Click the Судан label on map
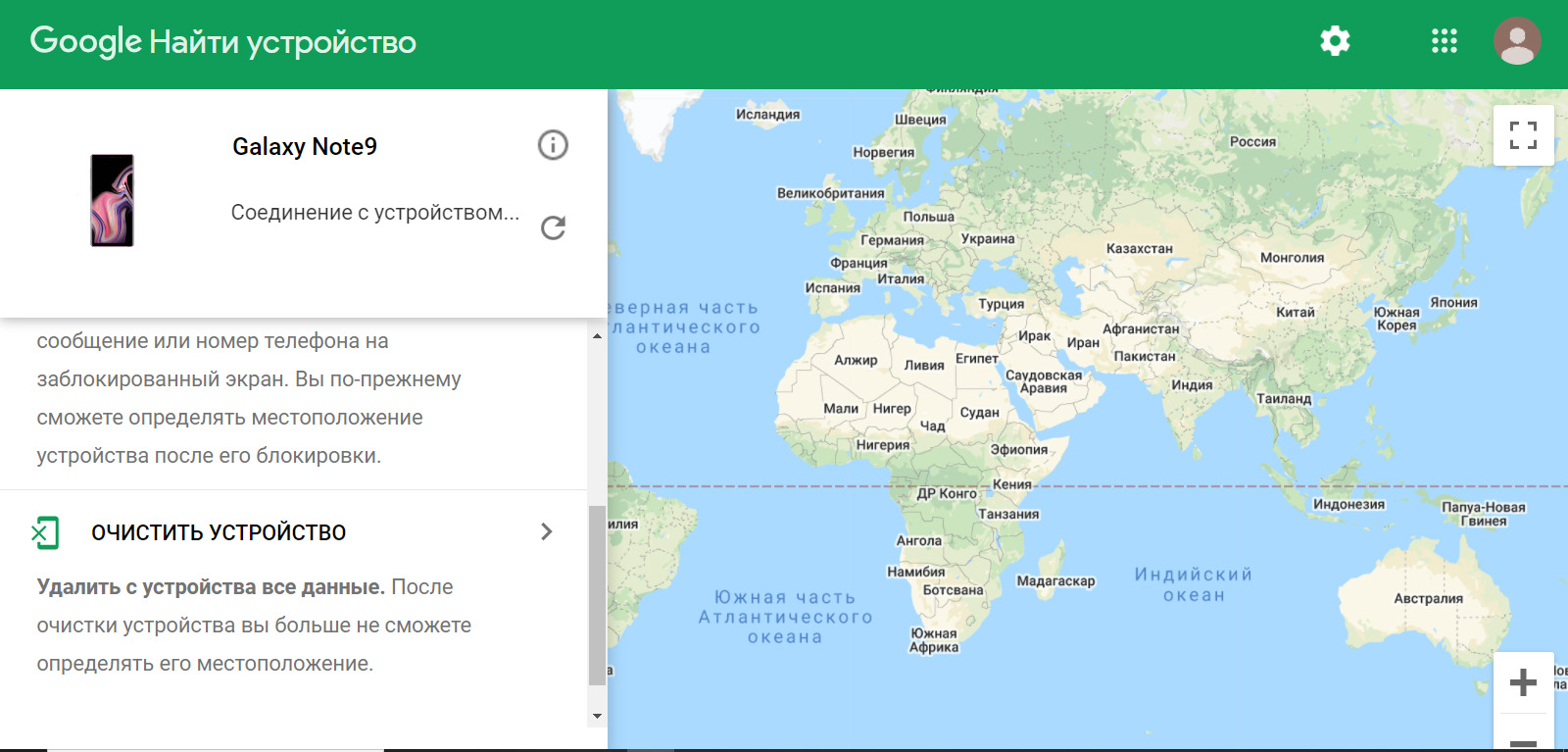The width and height of the screenshot is (1568, 752). point(980,413)
